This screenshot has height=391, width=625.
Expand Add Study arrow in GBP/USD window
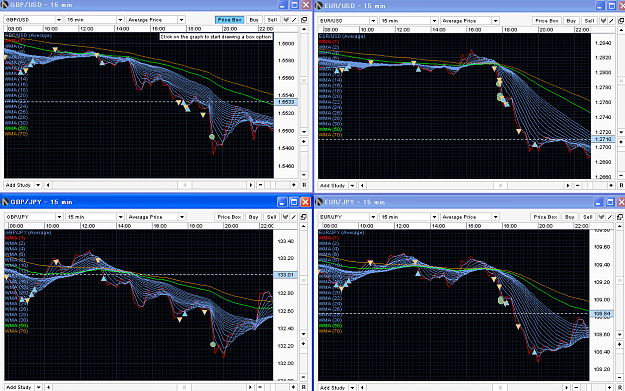click(38, 185)
